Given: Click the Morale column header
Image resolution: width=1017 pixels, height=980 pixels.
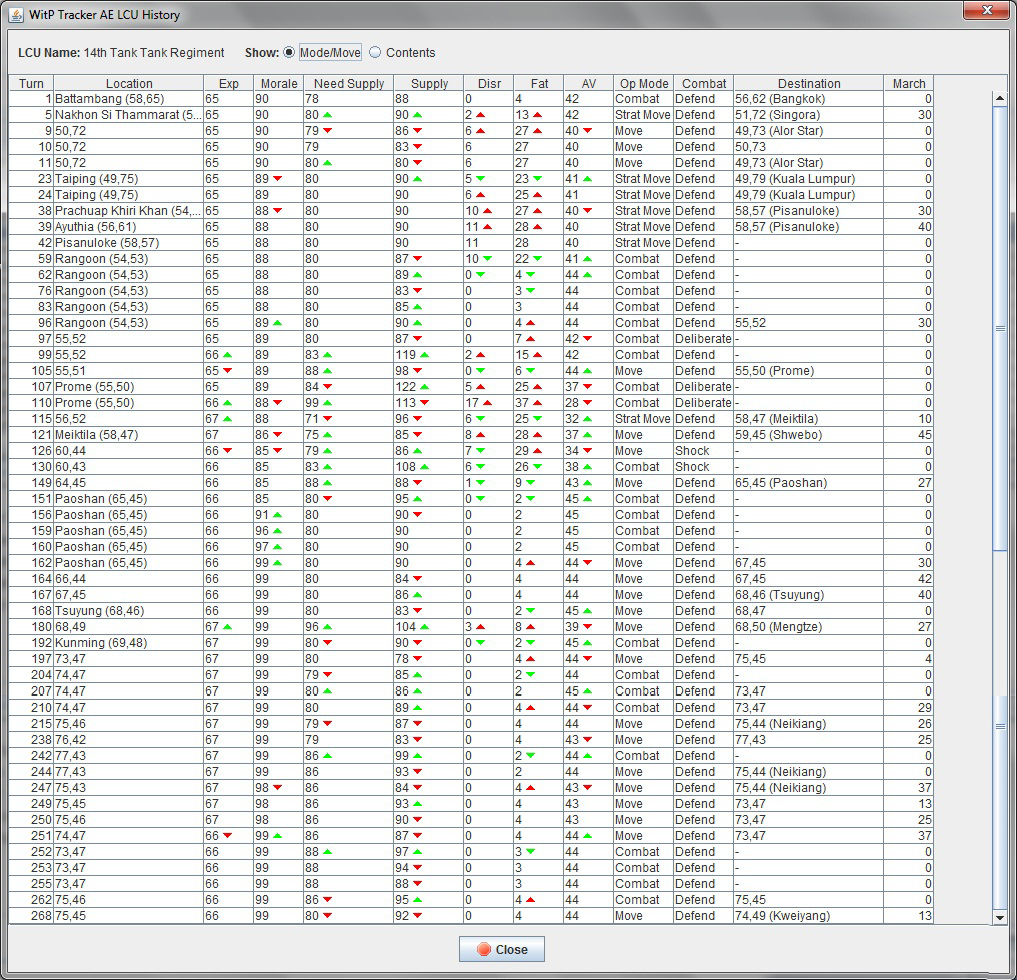Looking at the screenshot, I should point(278,83).
